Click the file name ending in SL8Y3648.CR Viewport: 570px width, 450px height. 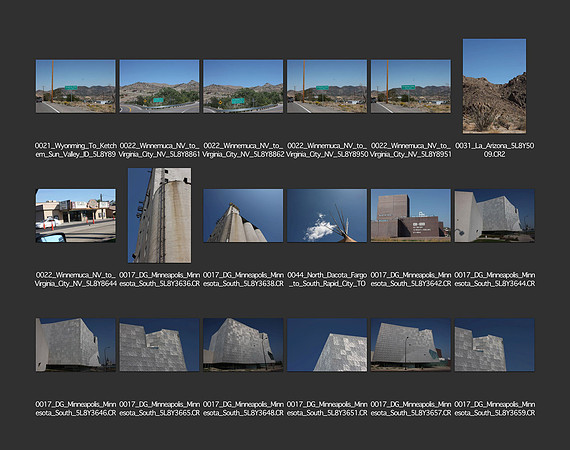(243, 409)
